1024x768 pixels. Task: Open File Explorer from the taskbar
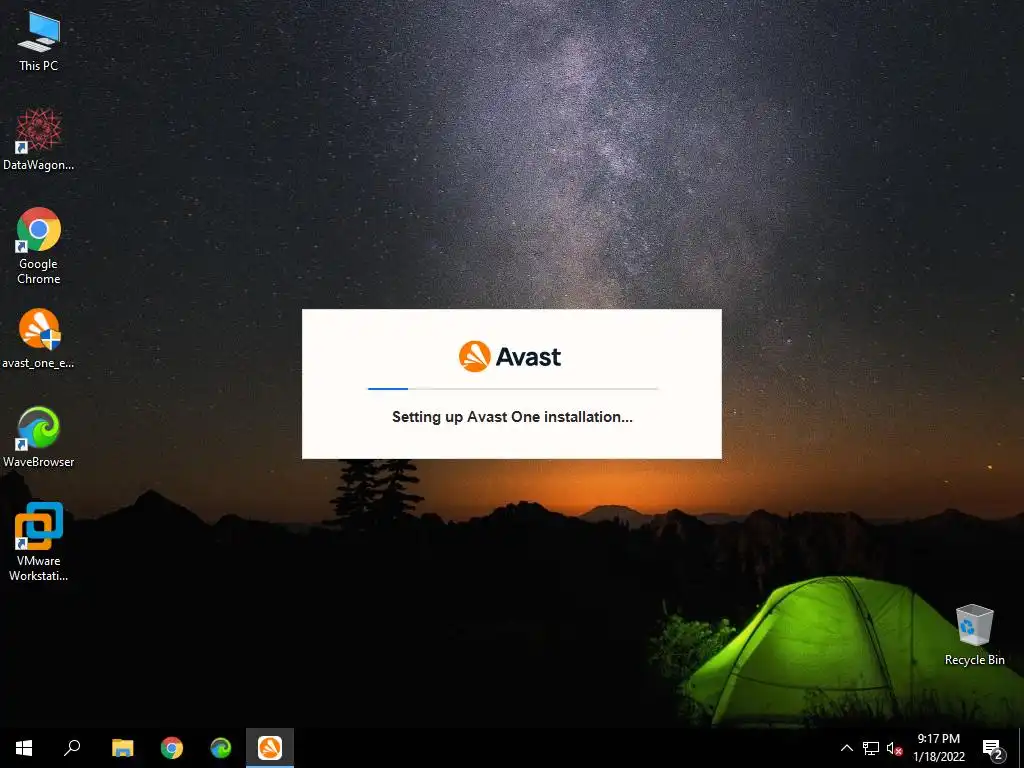(x=122, y=748)
